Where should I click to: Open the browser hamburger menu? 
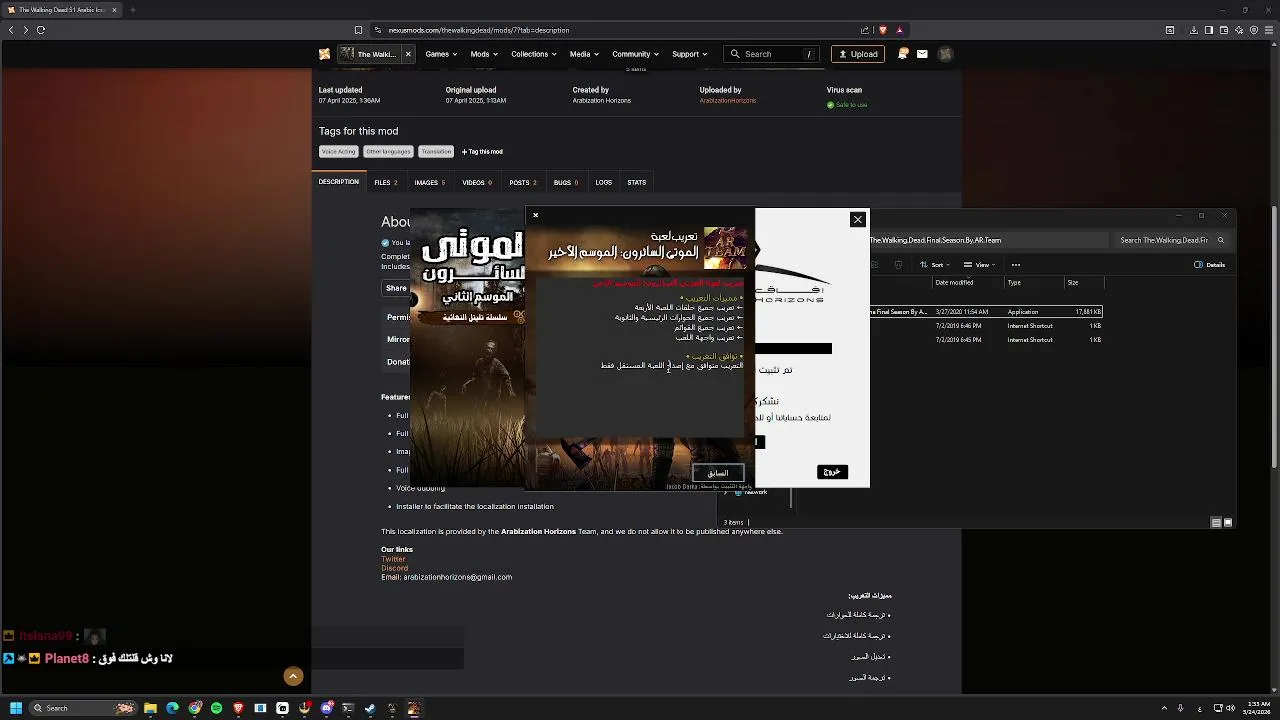click(1269, 30)
